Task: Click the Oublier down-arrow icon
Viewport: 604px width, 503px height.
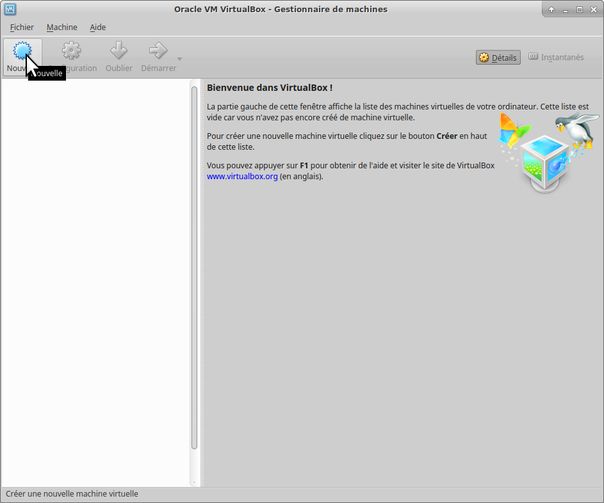Action: click(119, 50)
